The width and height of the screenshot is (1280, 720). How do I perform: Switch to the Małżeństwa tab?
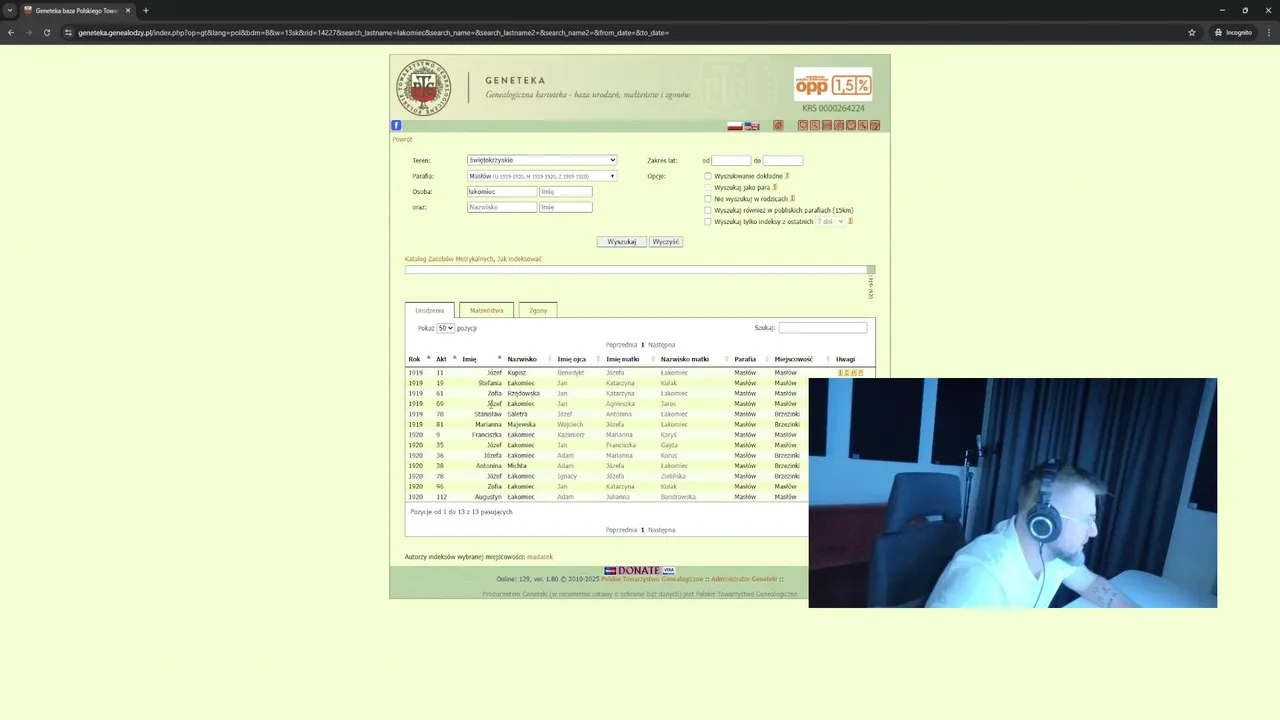[x=487, y=310]
